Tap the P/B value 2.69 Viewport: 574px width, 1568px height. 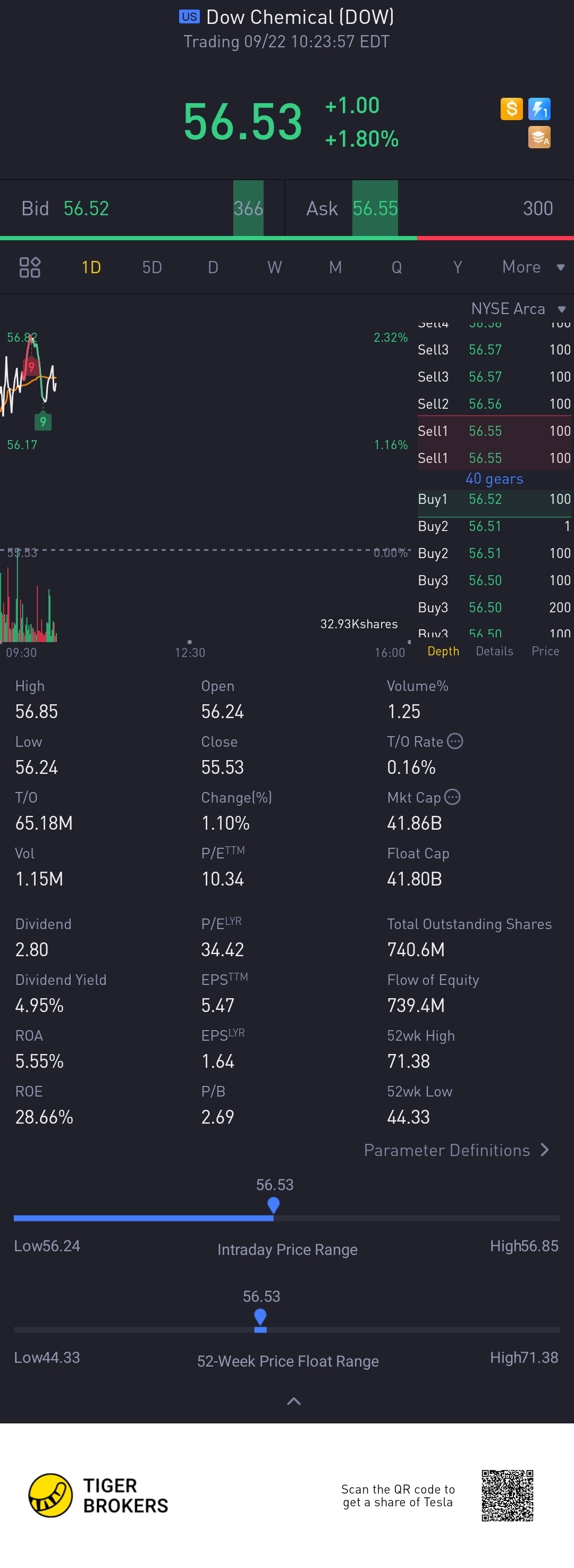(x=217, y=1117)
